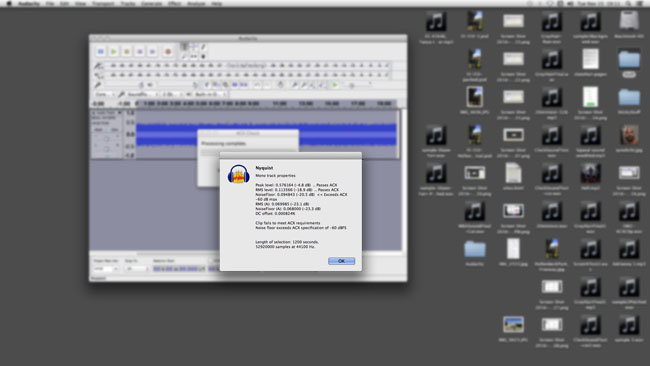The image size is (650, 366).
Task: Click the Fit Project zoom icon
Action: pos(322,85)
